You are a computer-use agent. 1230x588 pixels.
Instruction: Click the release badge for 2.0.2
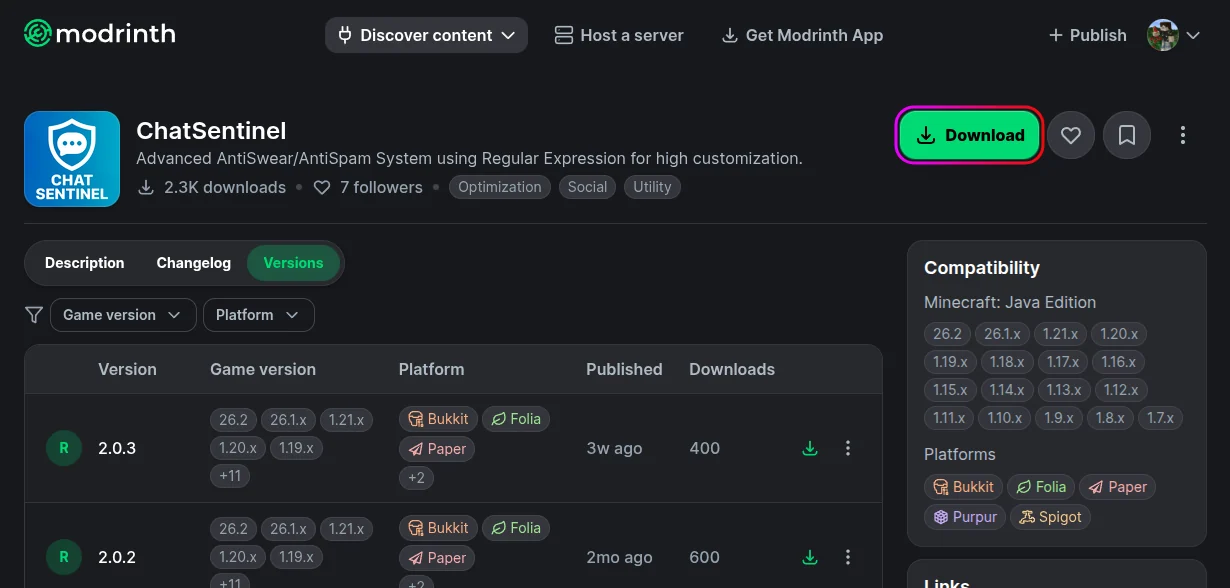pyautogui.click(x=64, y=557)
